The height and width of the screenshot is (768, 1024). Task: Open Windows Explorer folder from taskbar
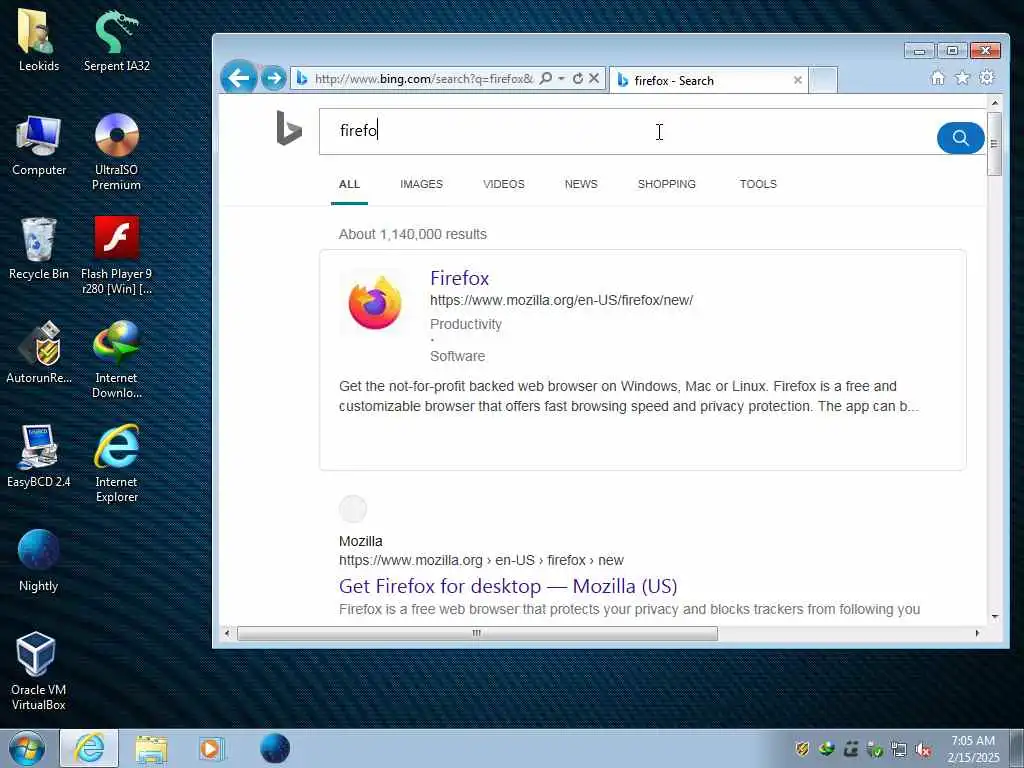[x=152, y=749]
